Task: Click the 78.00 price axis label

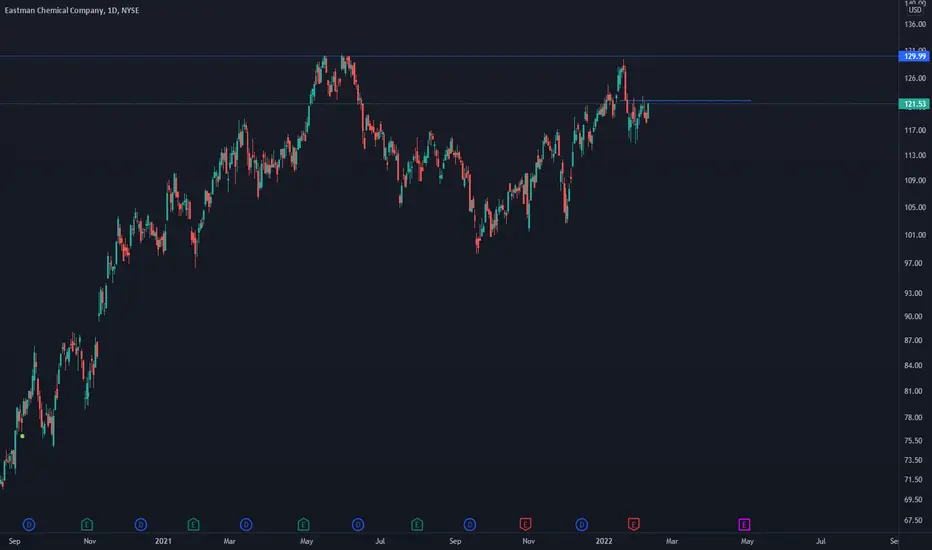Action: [915, 418]
